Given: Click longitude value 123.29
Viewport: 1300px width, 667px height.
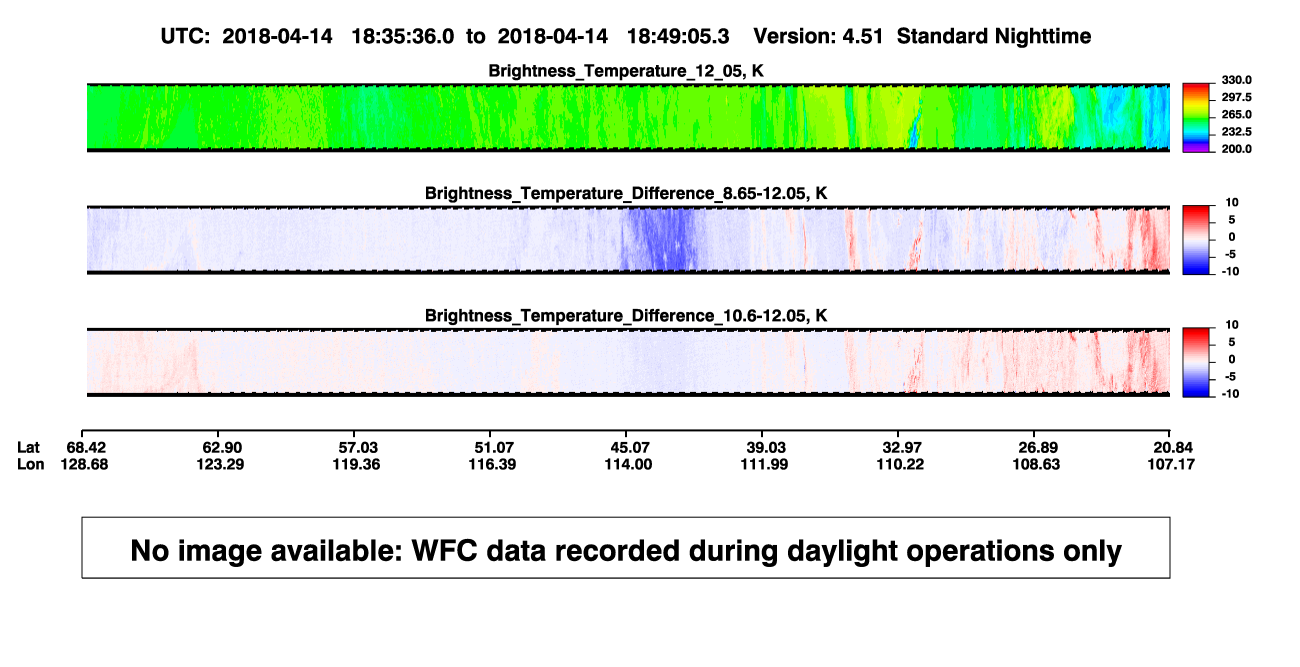Looking at the screenshot, I should (x=222, y=464).
